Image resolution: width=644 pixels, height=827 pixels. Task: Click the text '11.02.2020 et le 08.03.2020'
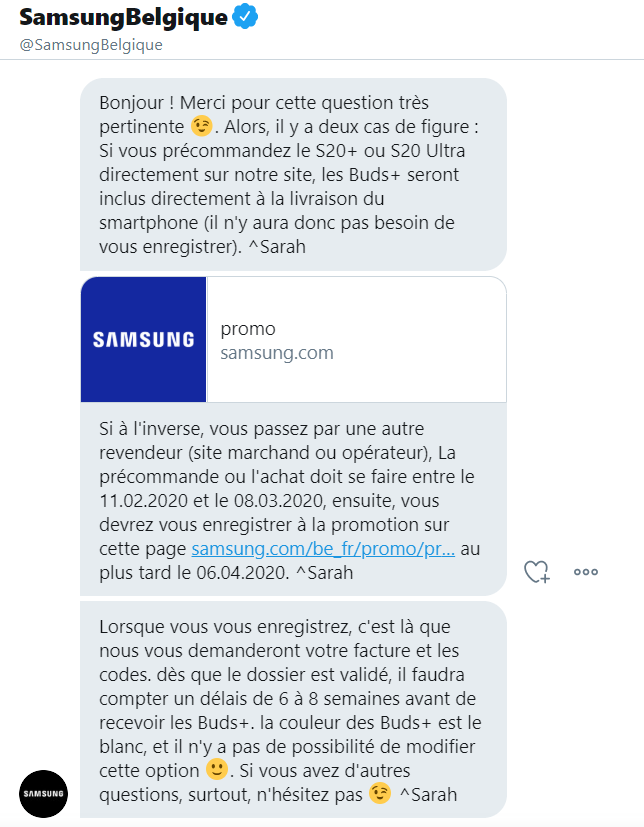click(212, 501)
